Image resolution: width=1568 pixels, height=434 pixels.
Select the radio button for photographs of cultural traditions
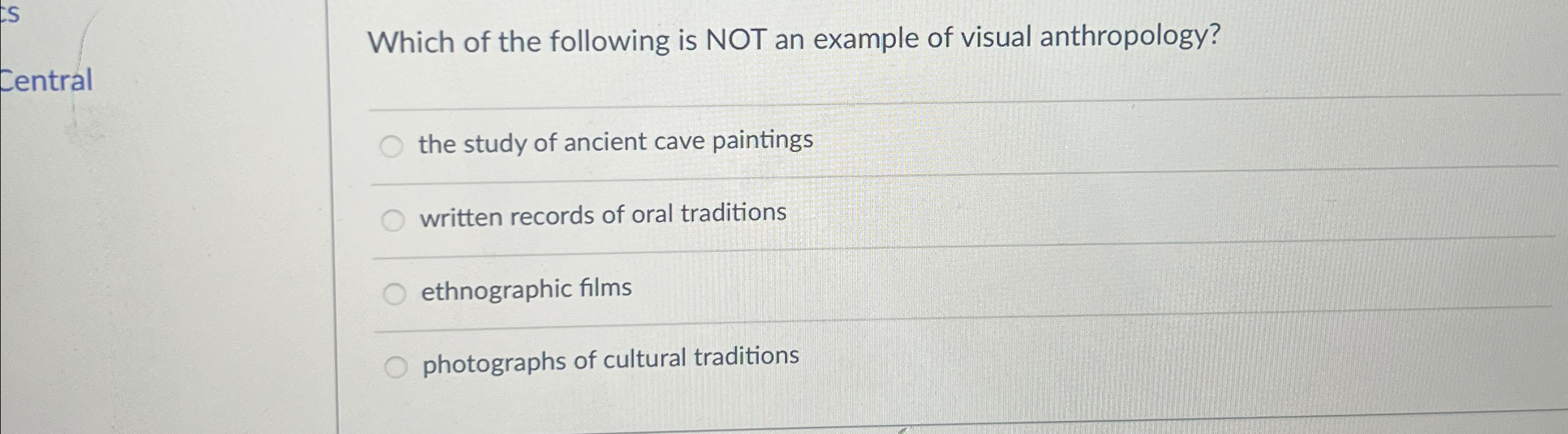tap(398, 365)
